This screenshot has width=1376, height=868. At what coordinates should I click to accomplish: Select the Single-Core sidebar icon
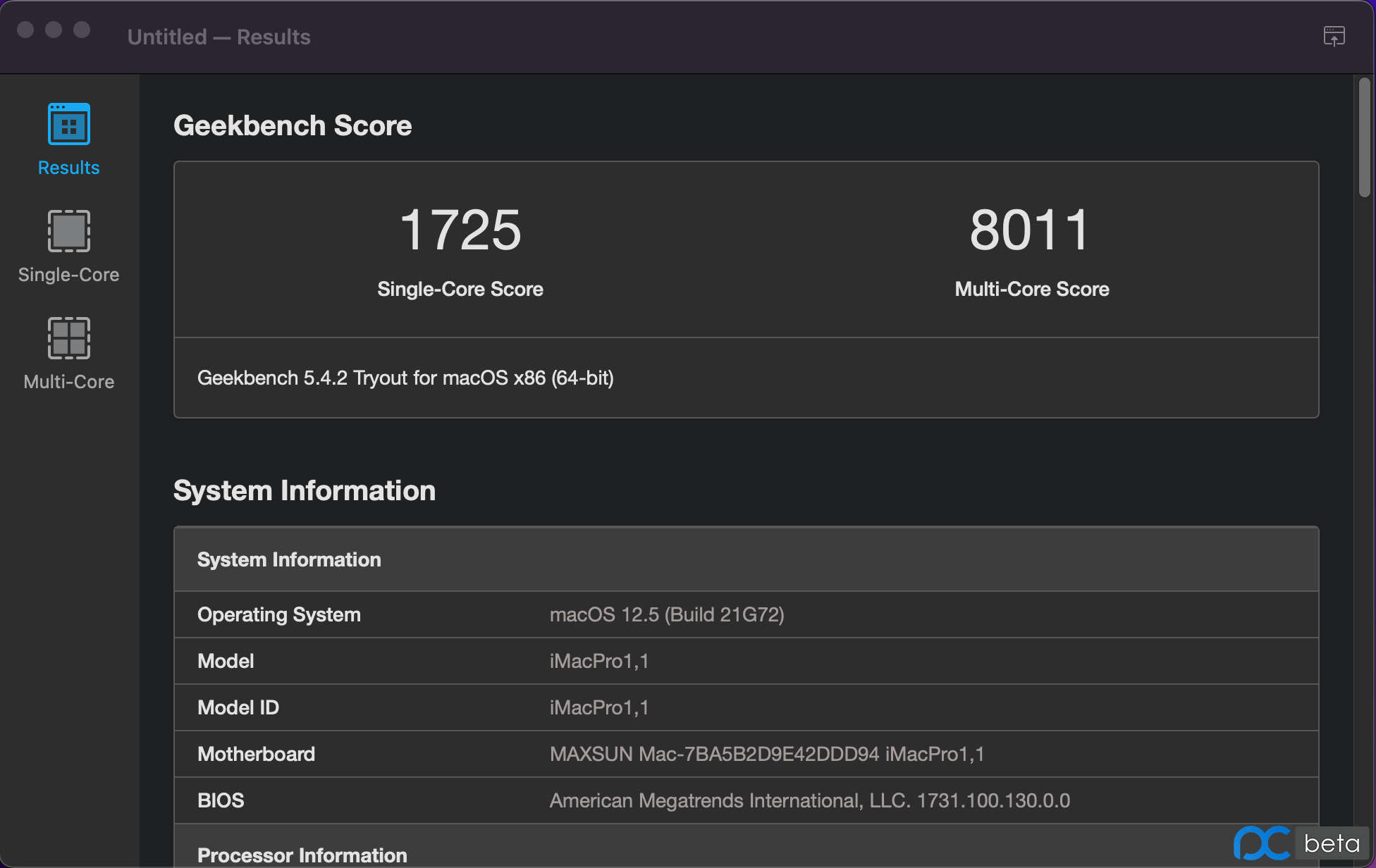68,231
